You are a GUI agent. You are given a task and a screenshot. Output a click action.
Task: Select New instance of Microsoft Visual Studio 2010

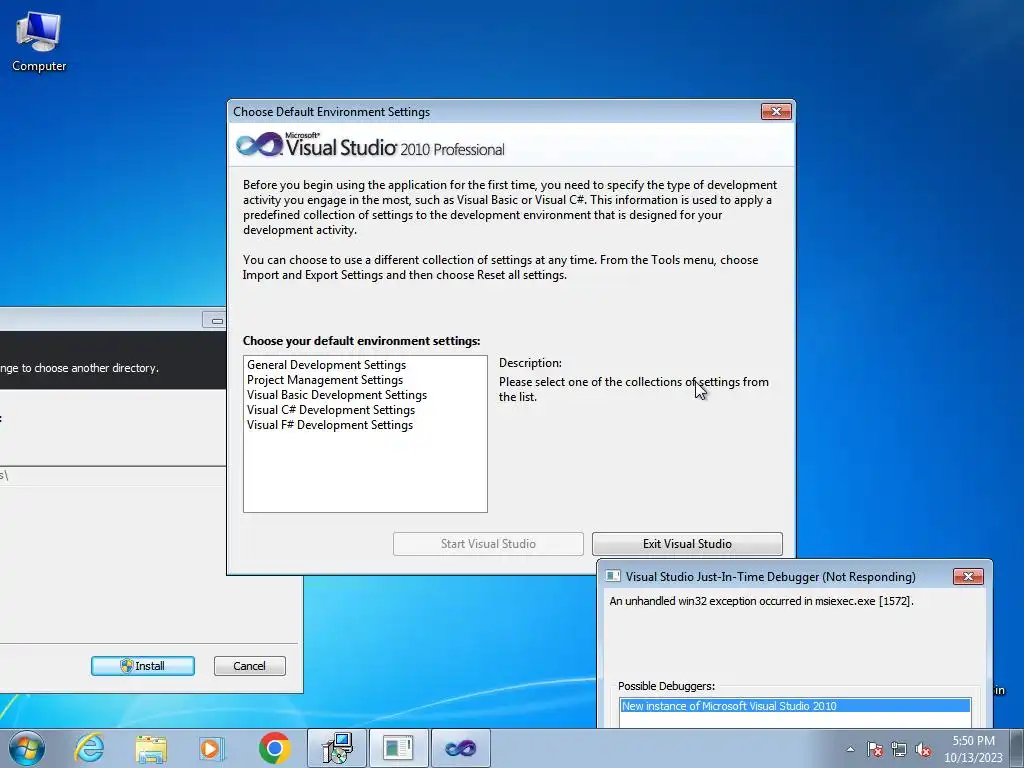click(x=794, y=706)
